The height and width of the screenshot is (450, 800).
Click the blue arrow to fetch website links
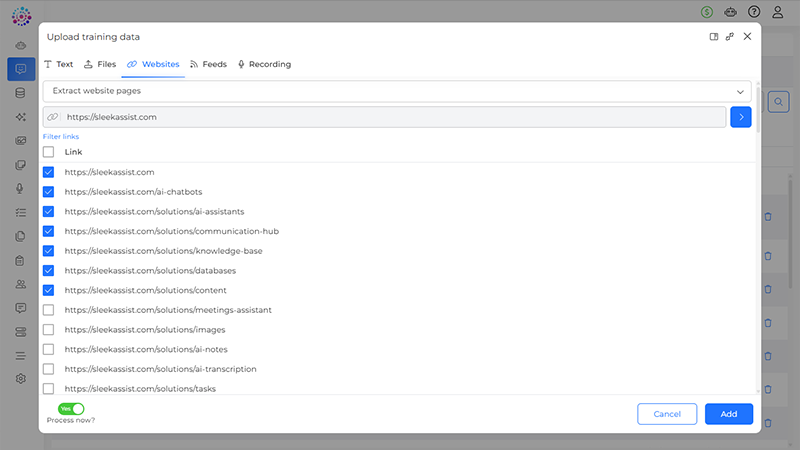(x=741, y=117)
